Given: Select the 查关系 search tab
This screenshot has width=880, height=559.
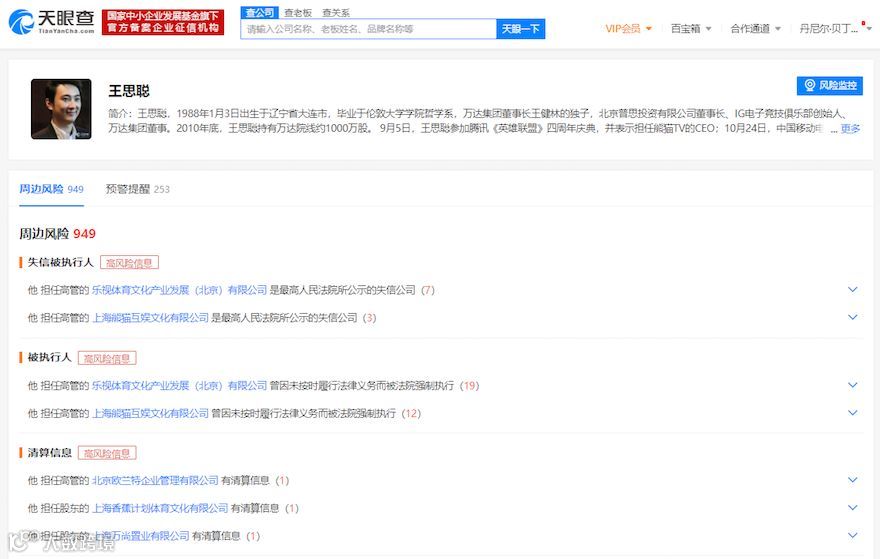Looking at the screenshot, I should click(336, 12).
